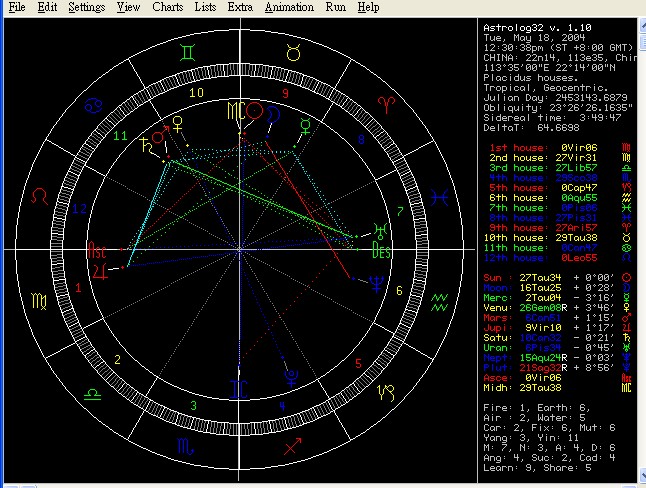Open the File menu
This screenshot has width=646, height=488.
[17, 7]
